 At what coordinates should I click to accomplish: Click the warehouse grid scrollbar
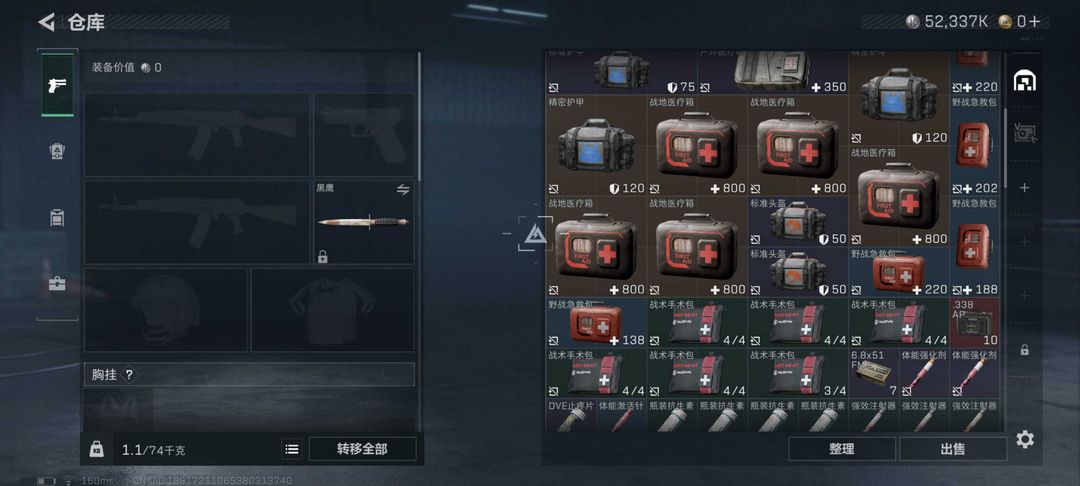click(x=1006, y=148)
